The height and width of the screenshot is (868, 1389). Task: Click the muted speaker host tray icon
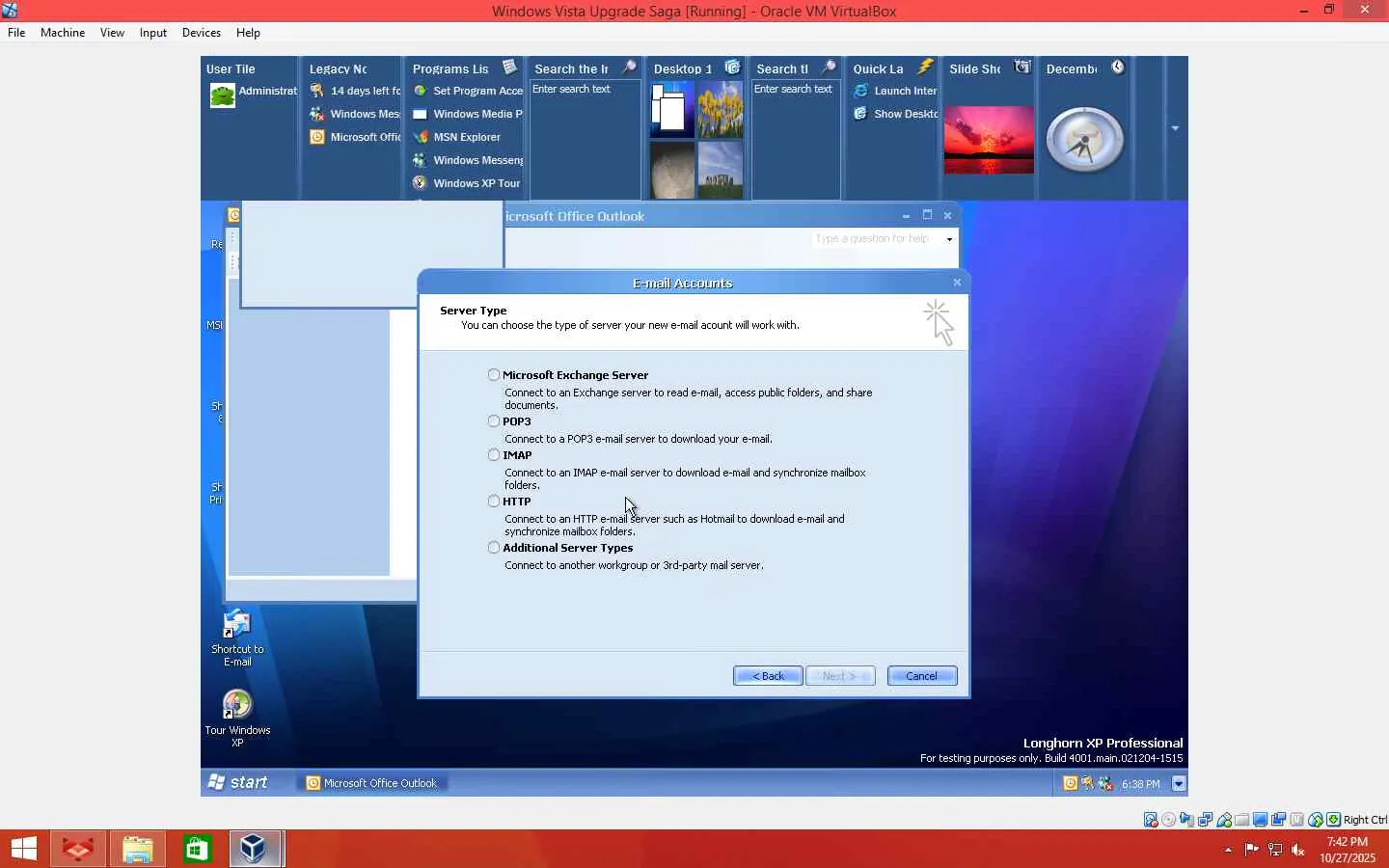click(x=1298, y=850)
